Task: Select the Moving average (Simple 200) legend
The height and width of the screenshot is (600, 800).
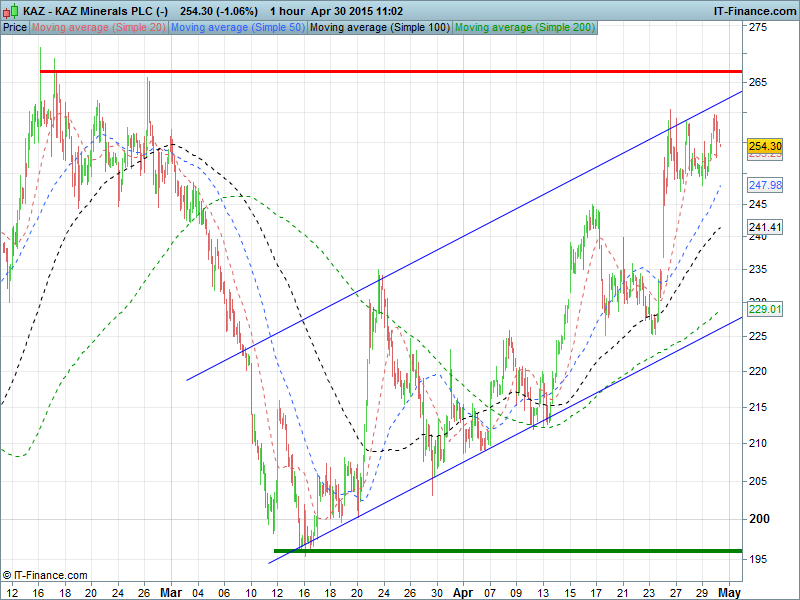Action: (524, 28)
